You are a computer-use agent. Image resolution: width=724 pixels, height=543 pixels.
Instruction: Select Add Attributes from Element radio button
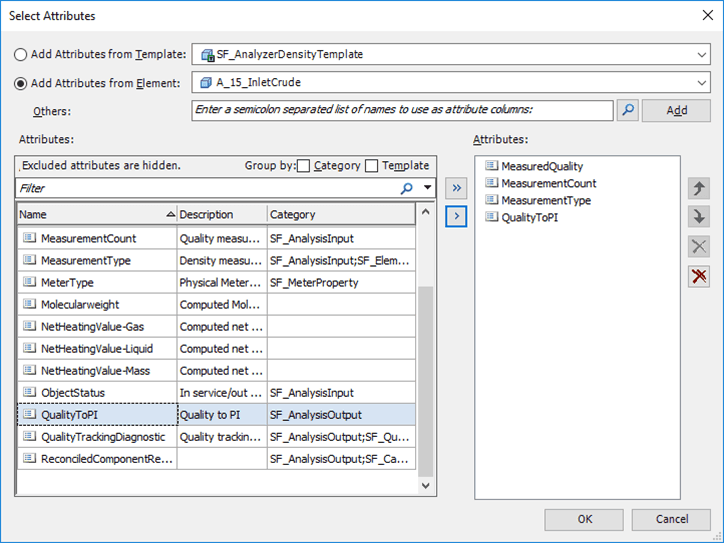pyautogui.click(x=20, y=84)
